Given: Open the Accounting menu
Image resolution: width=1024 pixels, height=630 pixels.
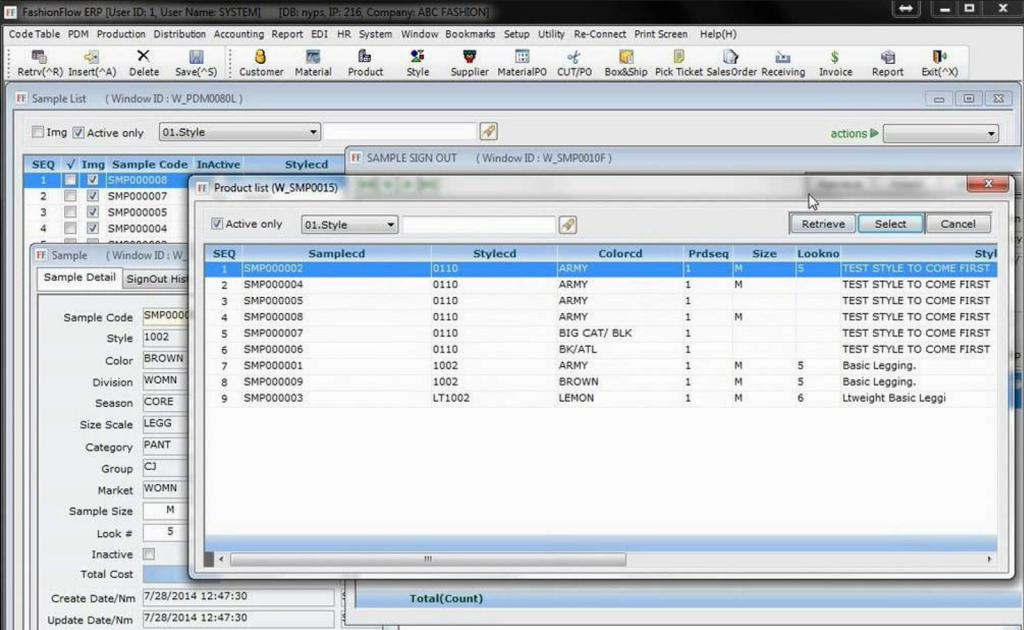Looking at the screenshot, I should (238, 34).
